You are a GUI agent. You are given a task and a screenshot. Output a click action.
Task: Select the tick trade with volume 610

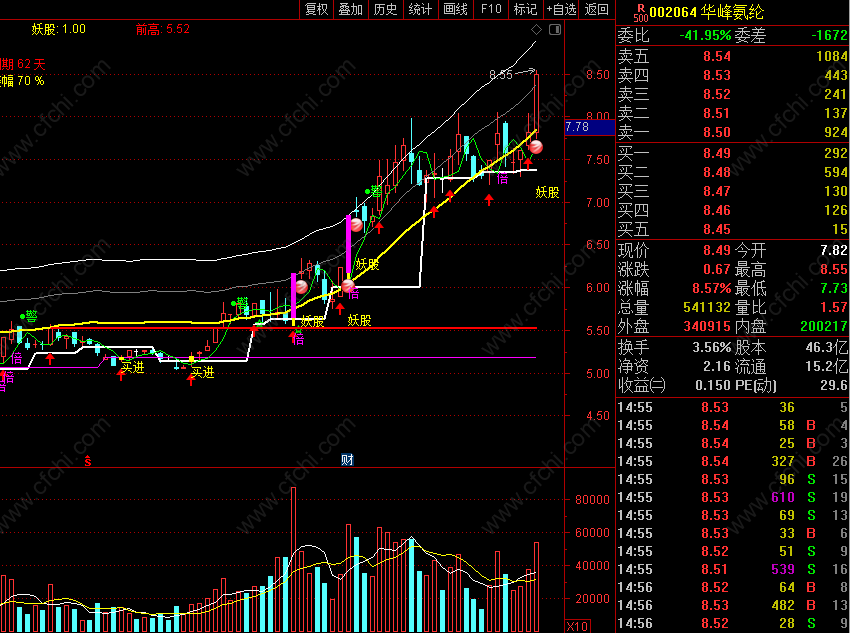point(732,497)
